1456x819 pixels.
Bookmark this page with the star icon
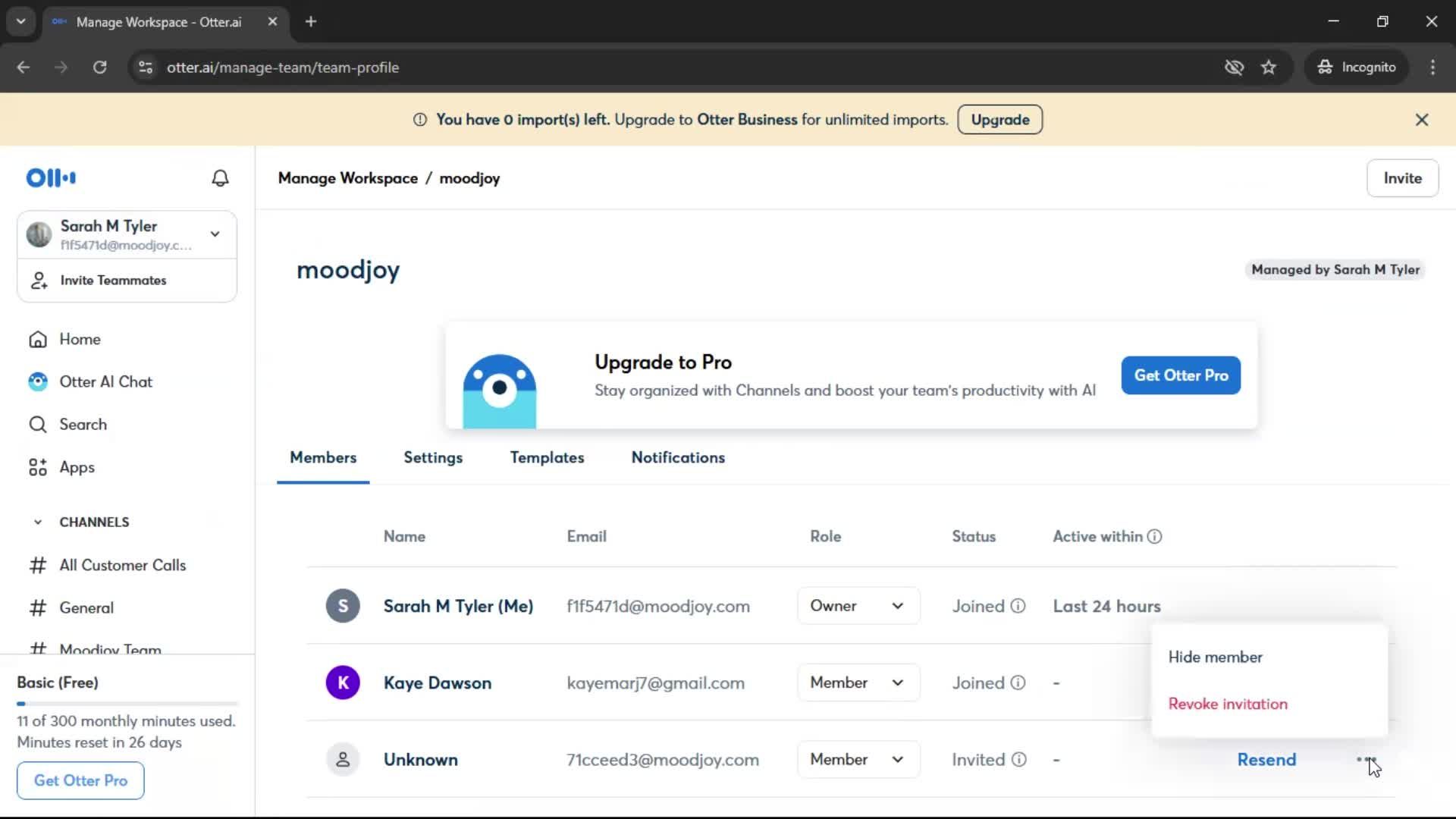(x=1269, y=67)
